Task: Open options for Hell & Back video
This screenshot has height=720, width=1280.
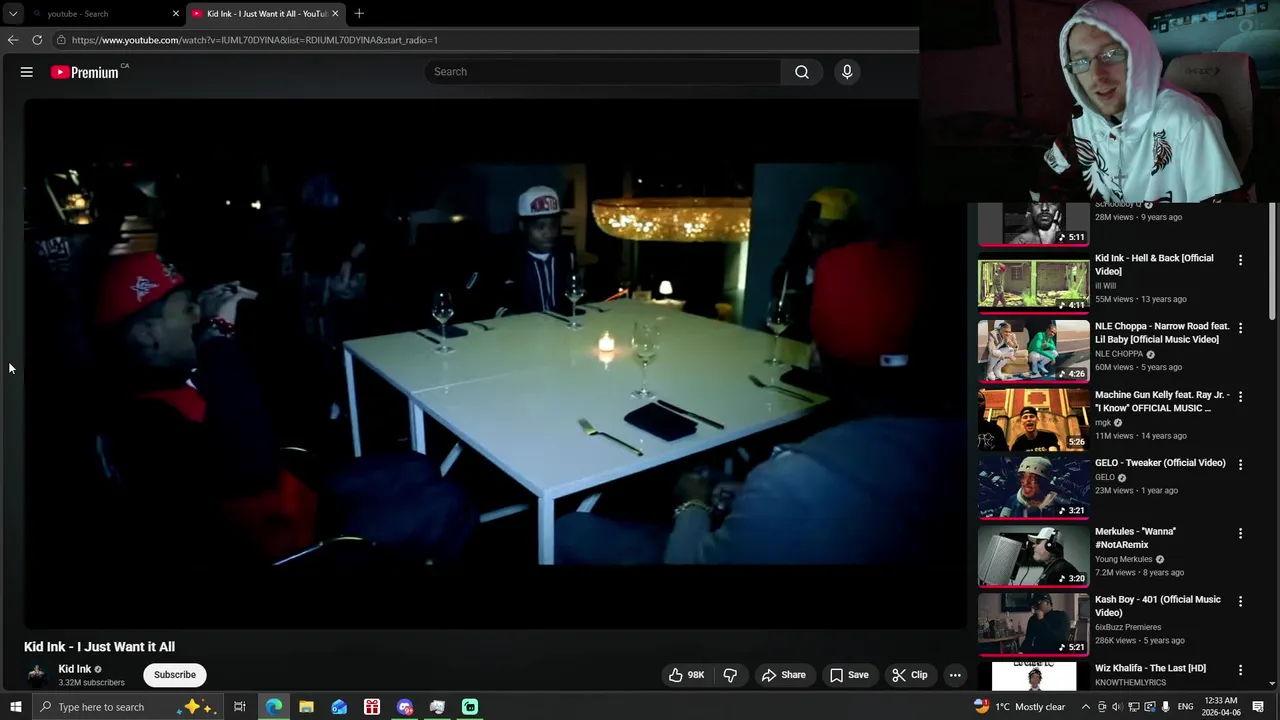Action: click(x=1240, y=260)
